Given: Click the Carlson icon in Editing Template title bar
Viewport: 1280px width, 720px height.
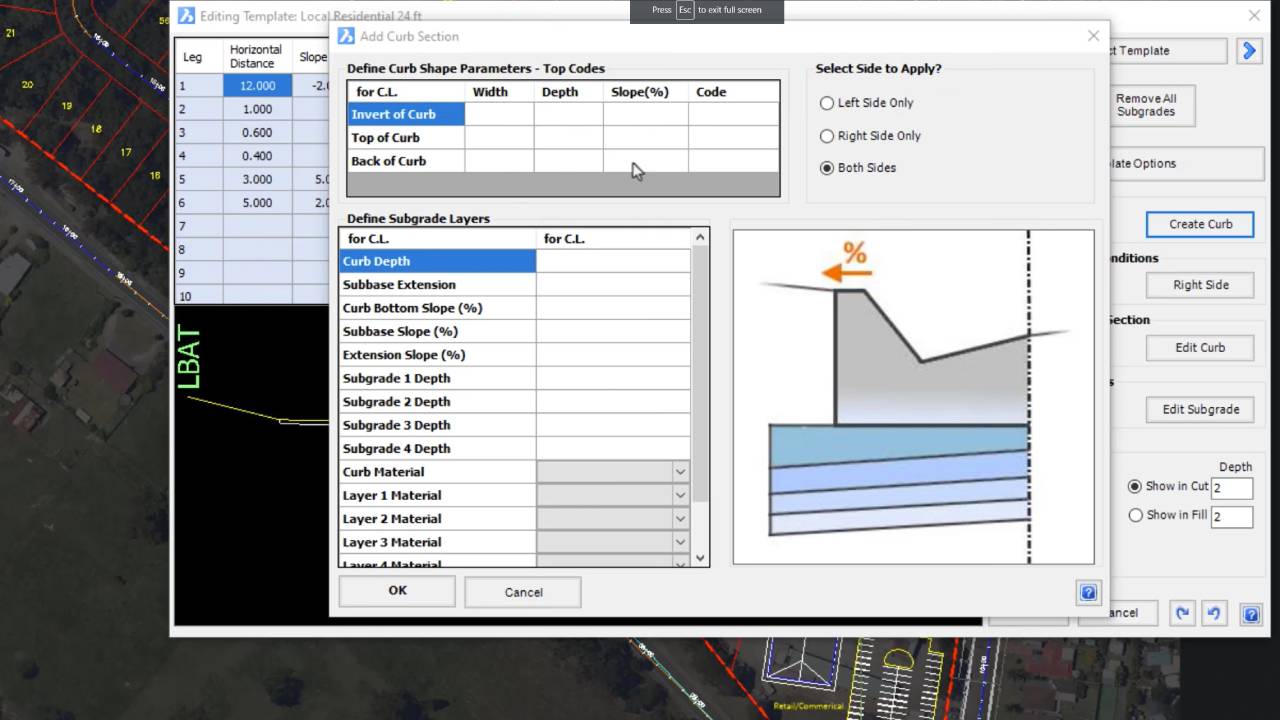Looking at the screenshot, I should (x=186, y=16).
